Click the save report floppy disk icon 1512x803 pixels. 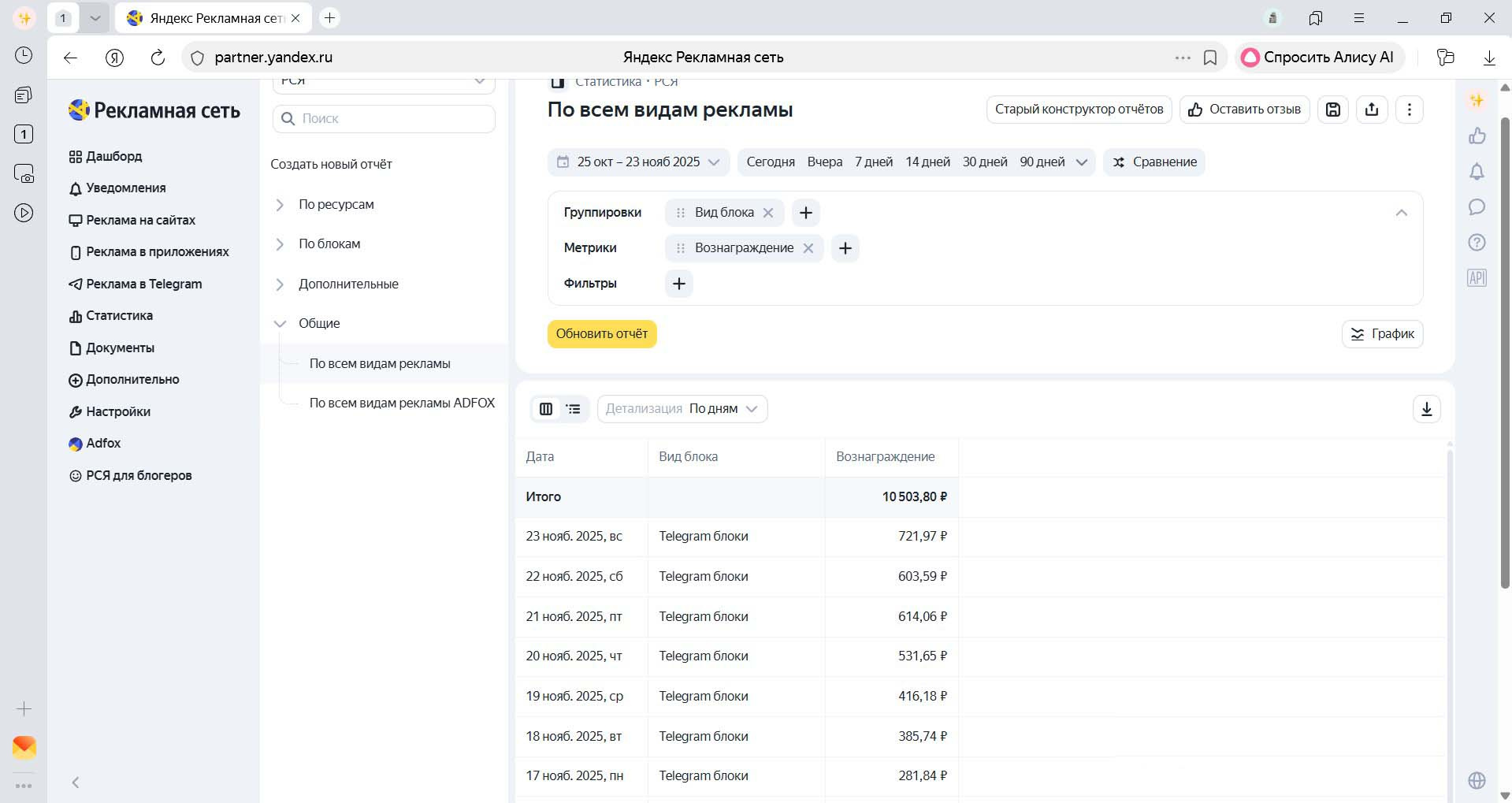(1333, 110)
